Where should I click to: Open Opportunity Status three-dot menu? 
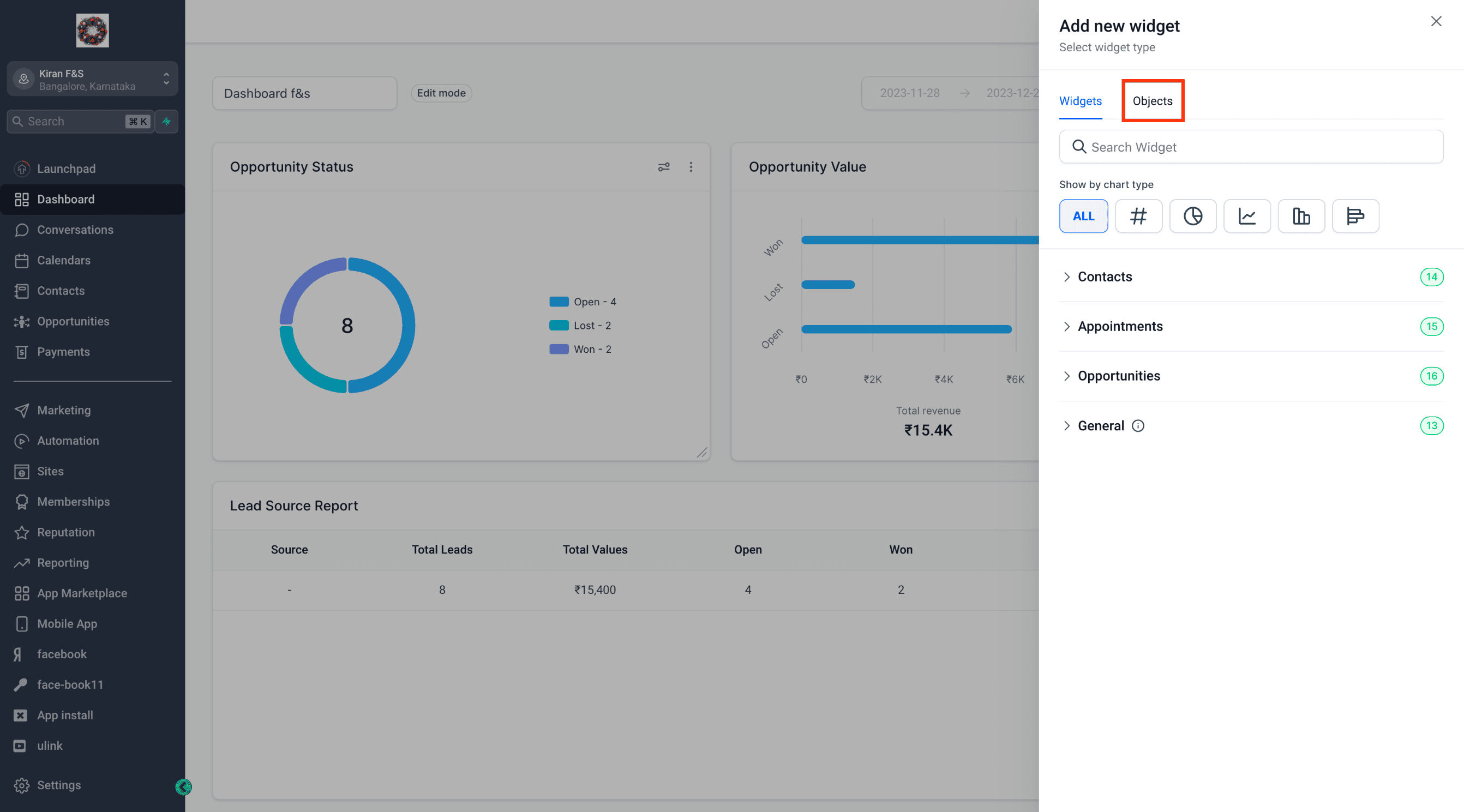[x=691, y=167]
